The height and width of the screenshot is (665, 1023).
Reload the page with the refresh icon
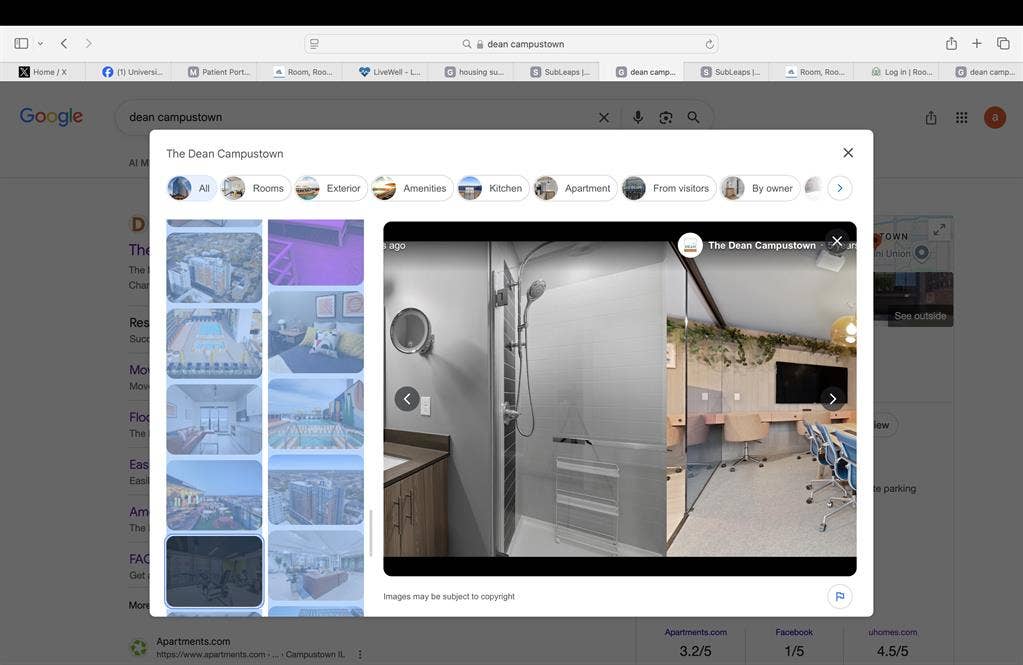point(709,44)
